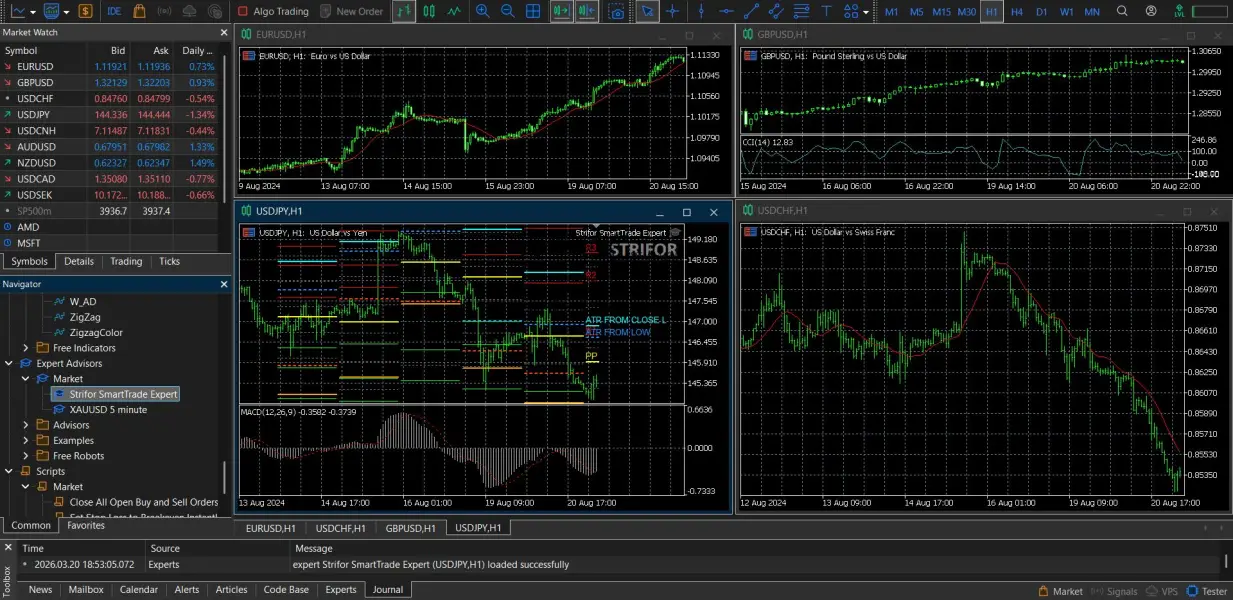Expand the Free Indicators folder
The image size is (1233, 600).
click(x=27, y=348)
